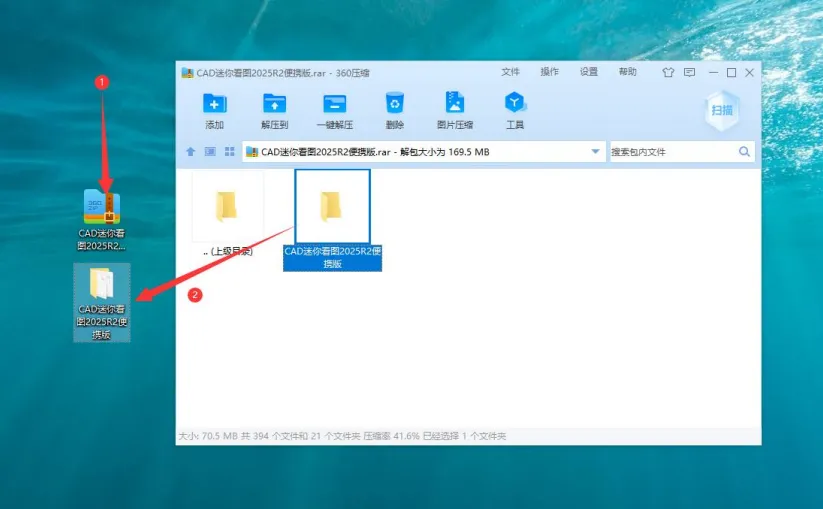The width and height of the screenshot is (823, 509).
Task: Click the archive path address field
Action: click(x=424, y=152)
